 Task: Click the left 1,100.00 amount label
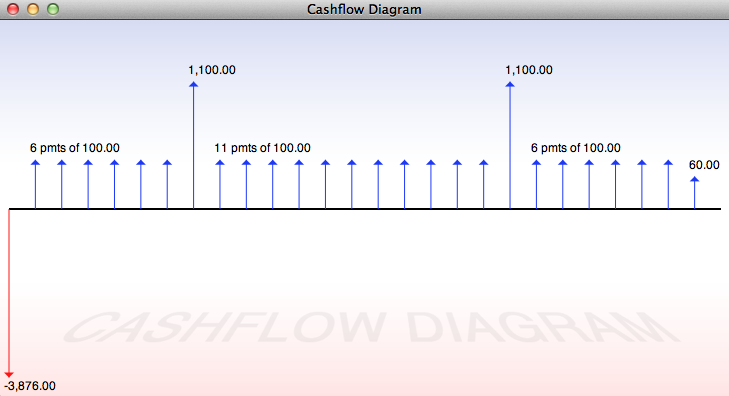212,70
